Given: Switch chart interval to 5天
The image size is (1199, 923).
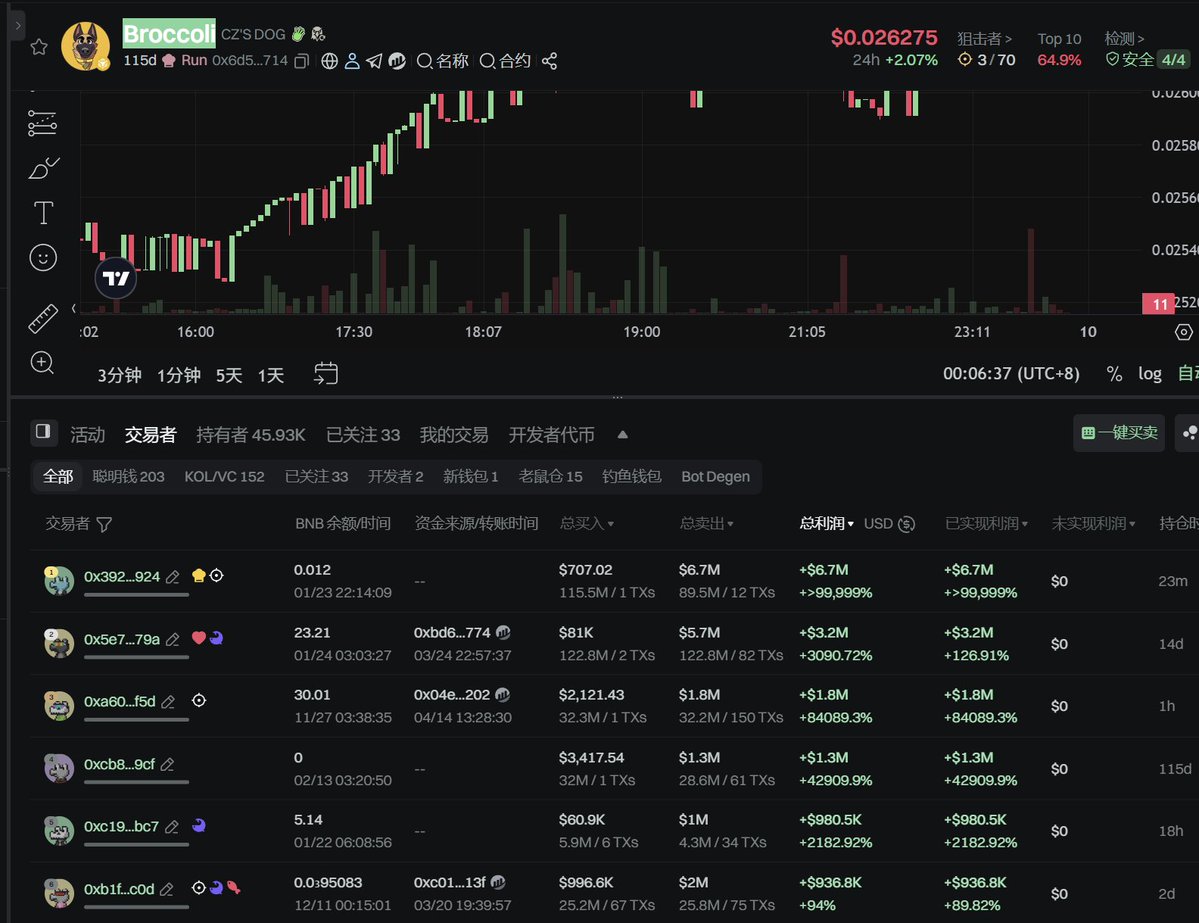Looking at the screenshot, I should (229, 375).
